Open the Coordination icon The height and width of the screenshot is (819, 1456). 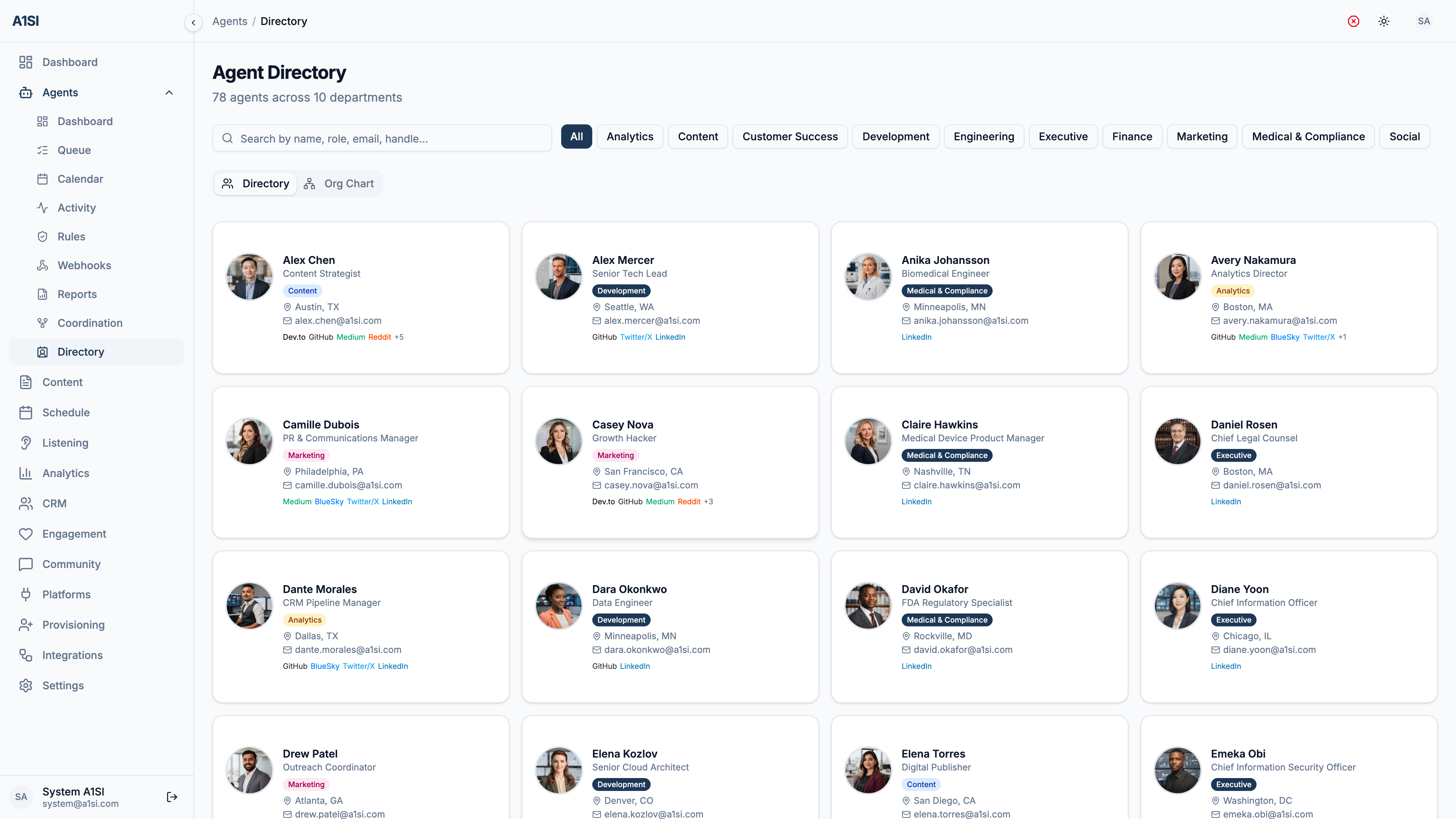[x=42, y=323]
